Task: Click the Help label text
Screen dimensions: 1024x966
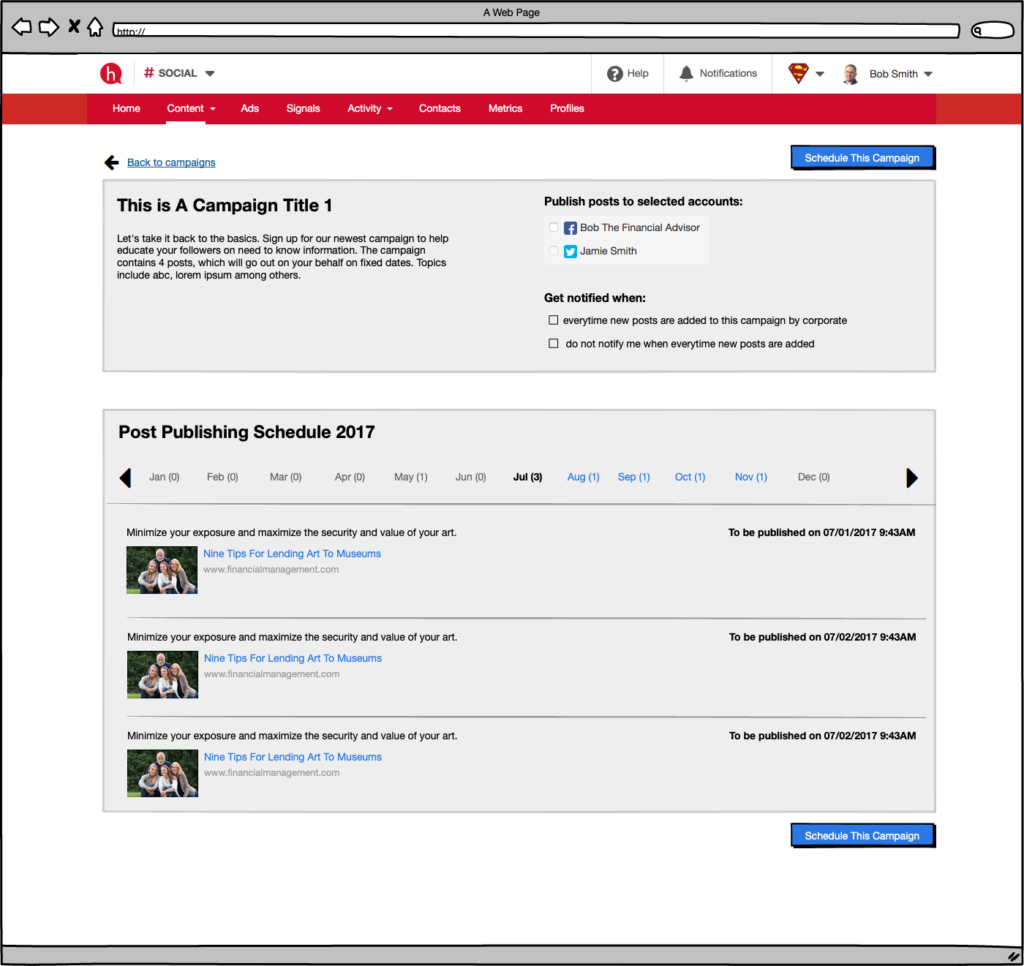Action: coord(638,74)
